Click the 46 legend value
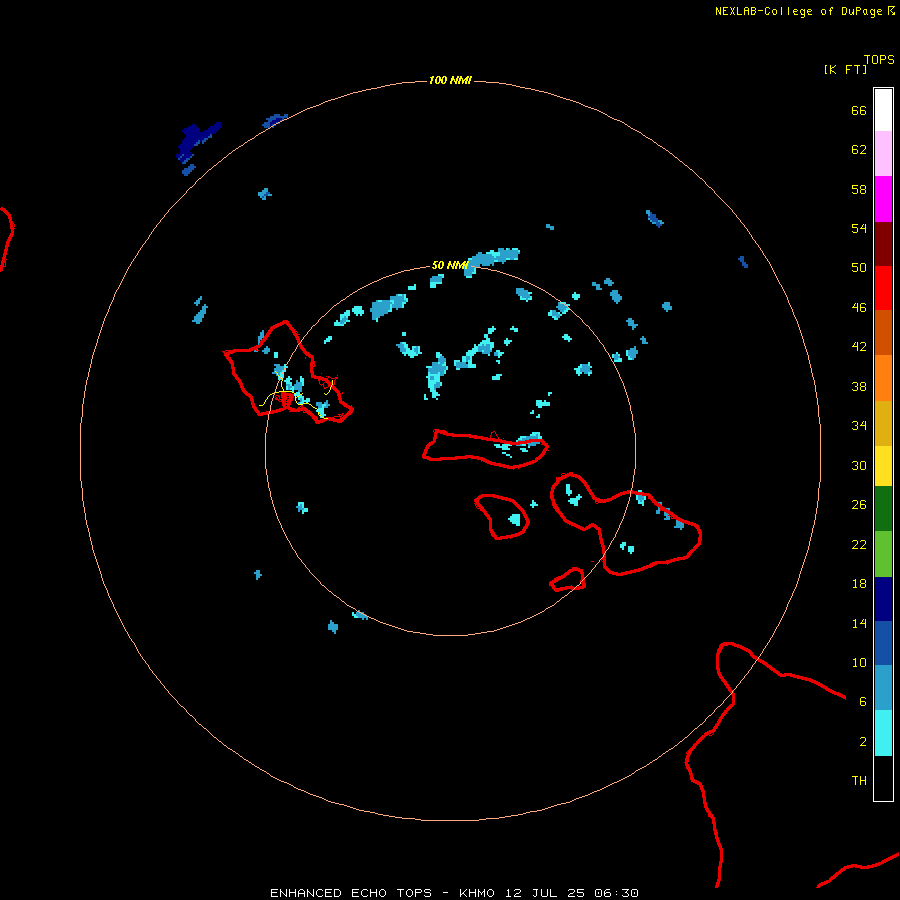This screenshot has height=900, width=900. (x=859, y=308)
